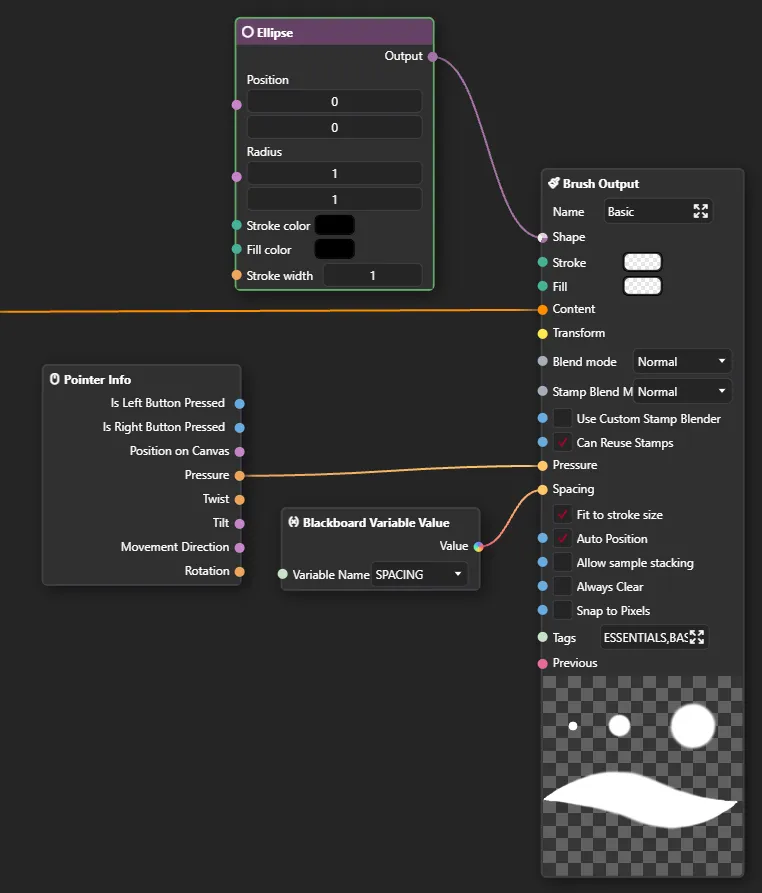Click the expand icon beside Name field
This screenshot has width=762, height=893.
click(700, 211)
